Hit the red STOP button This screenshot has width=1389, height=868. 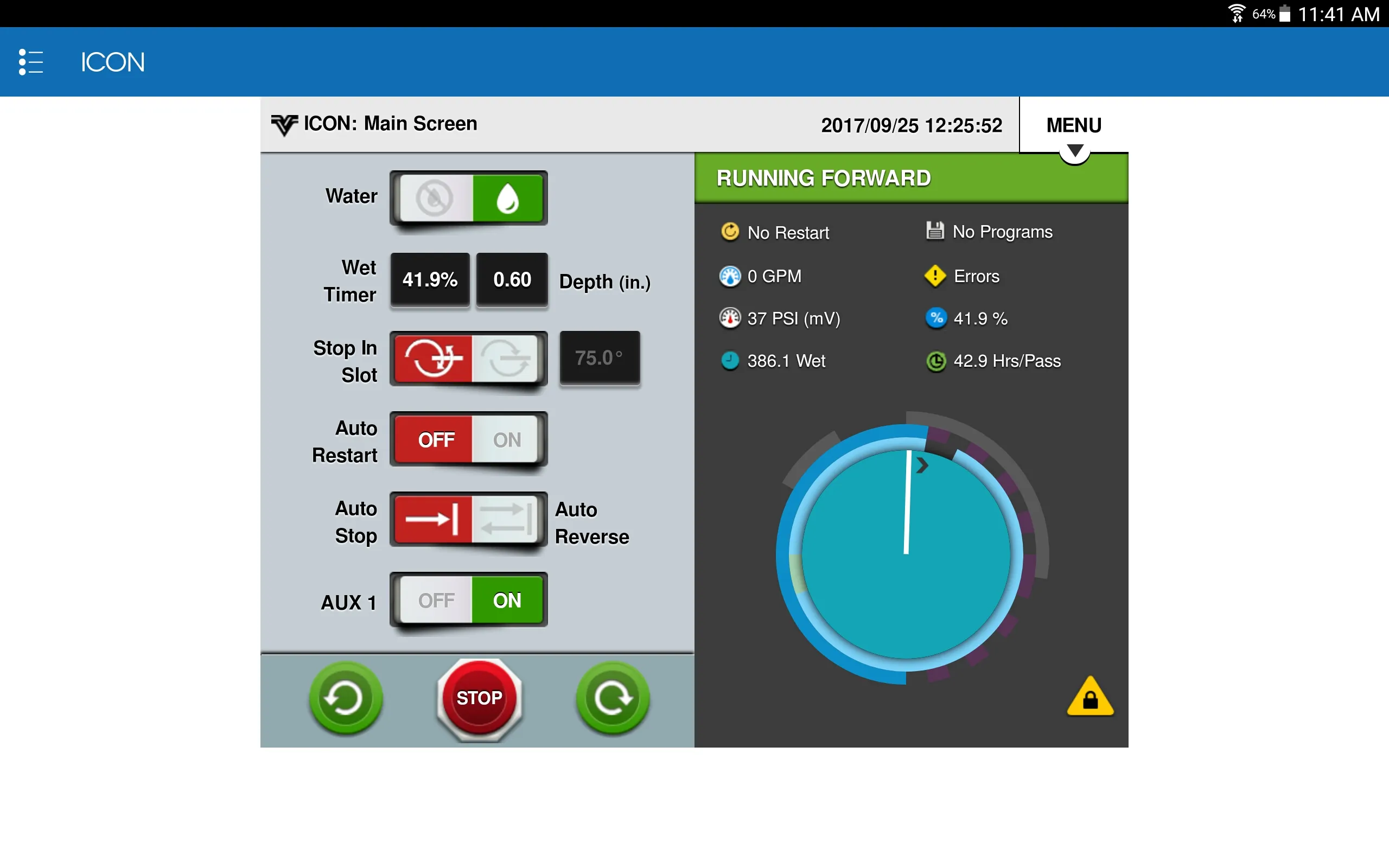tap(479, 699)
